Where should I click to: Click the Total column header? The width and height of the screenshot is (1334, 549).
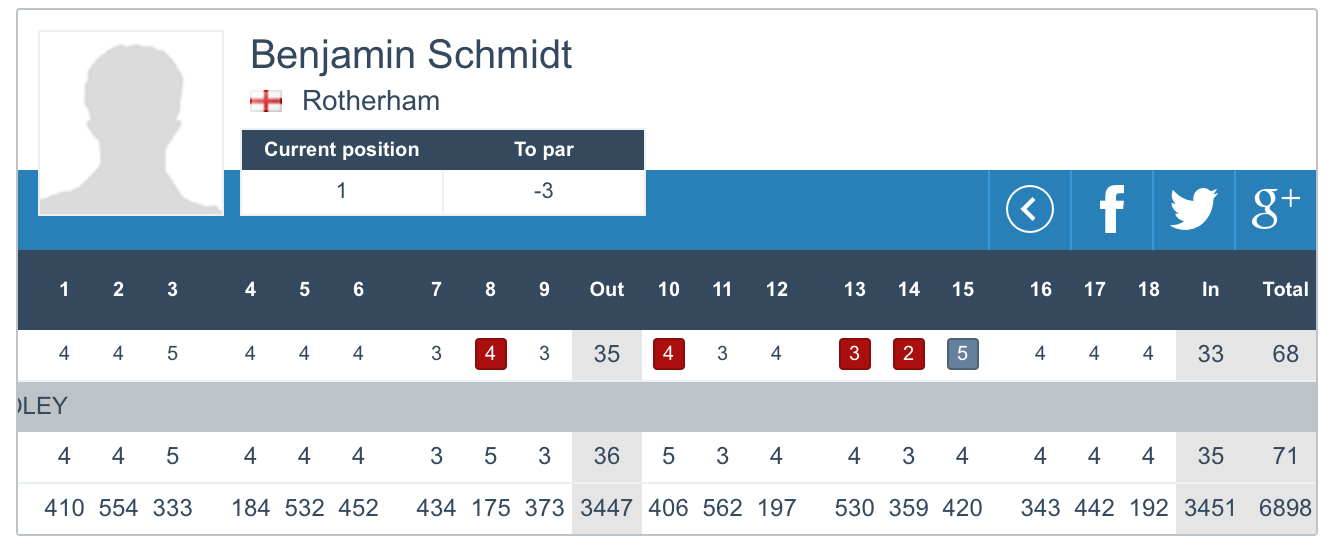(x=1285, y=290)
